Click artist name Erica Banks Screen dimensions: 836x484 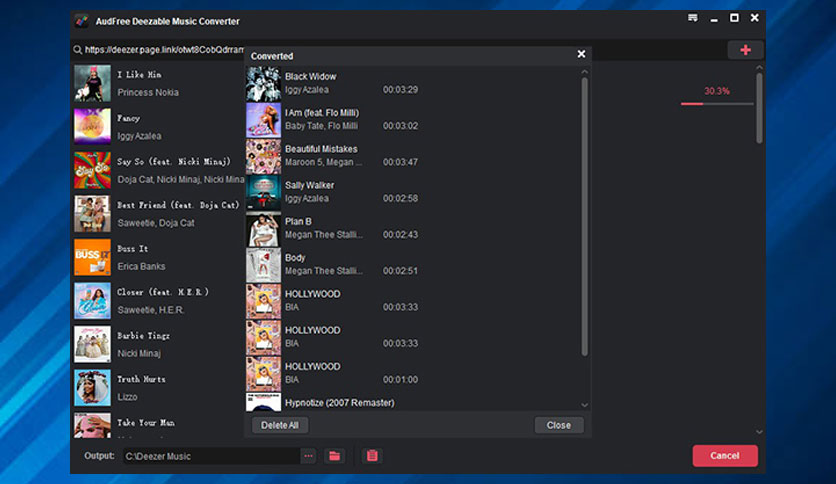141,266
